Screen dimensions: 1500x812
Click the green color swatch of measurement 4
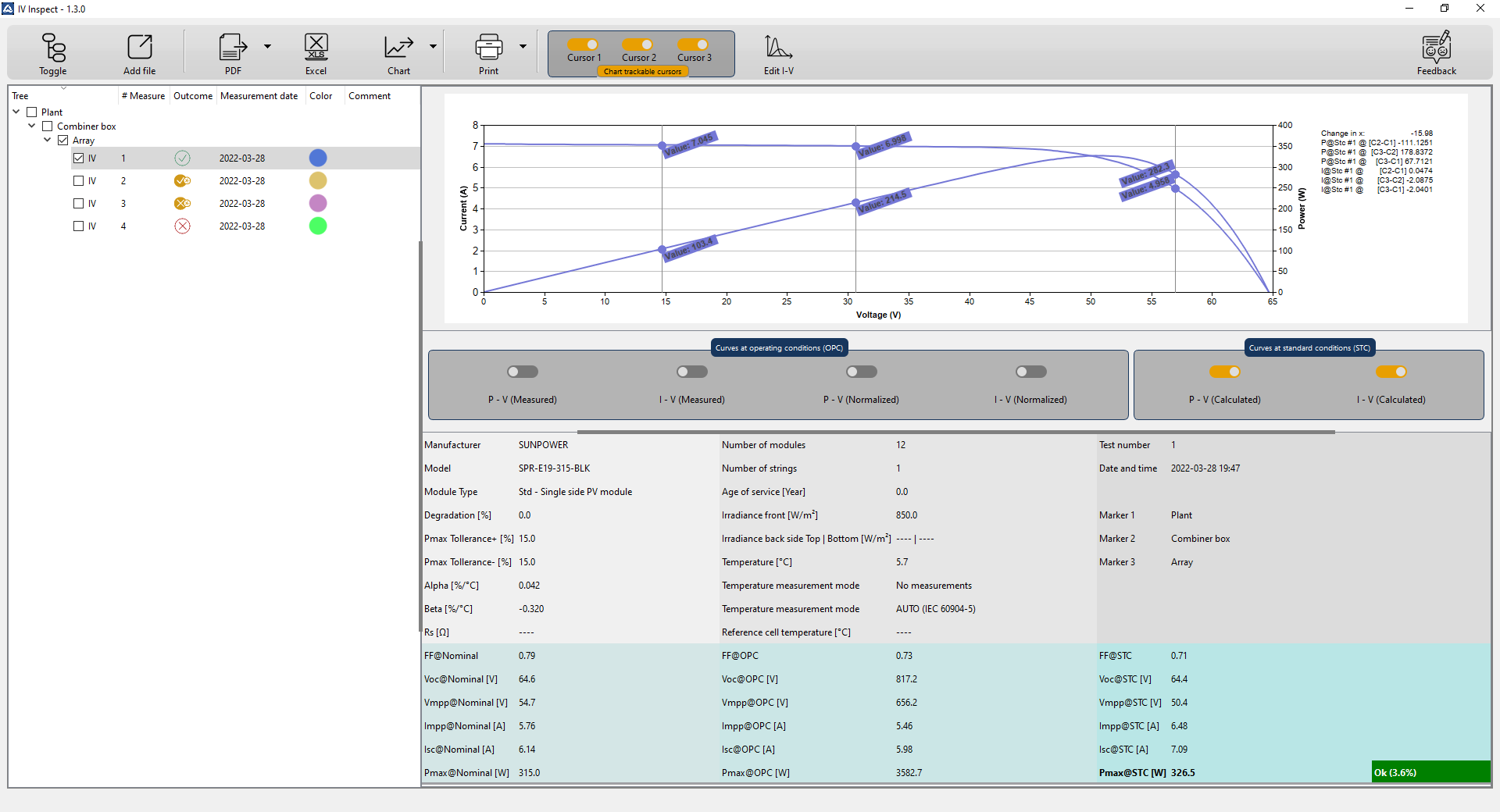[318, 226]
